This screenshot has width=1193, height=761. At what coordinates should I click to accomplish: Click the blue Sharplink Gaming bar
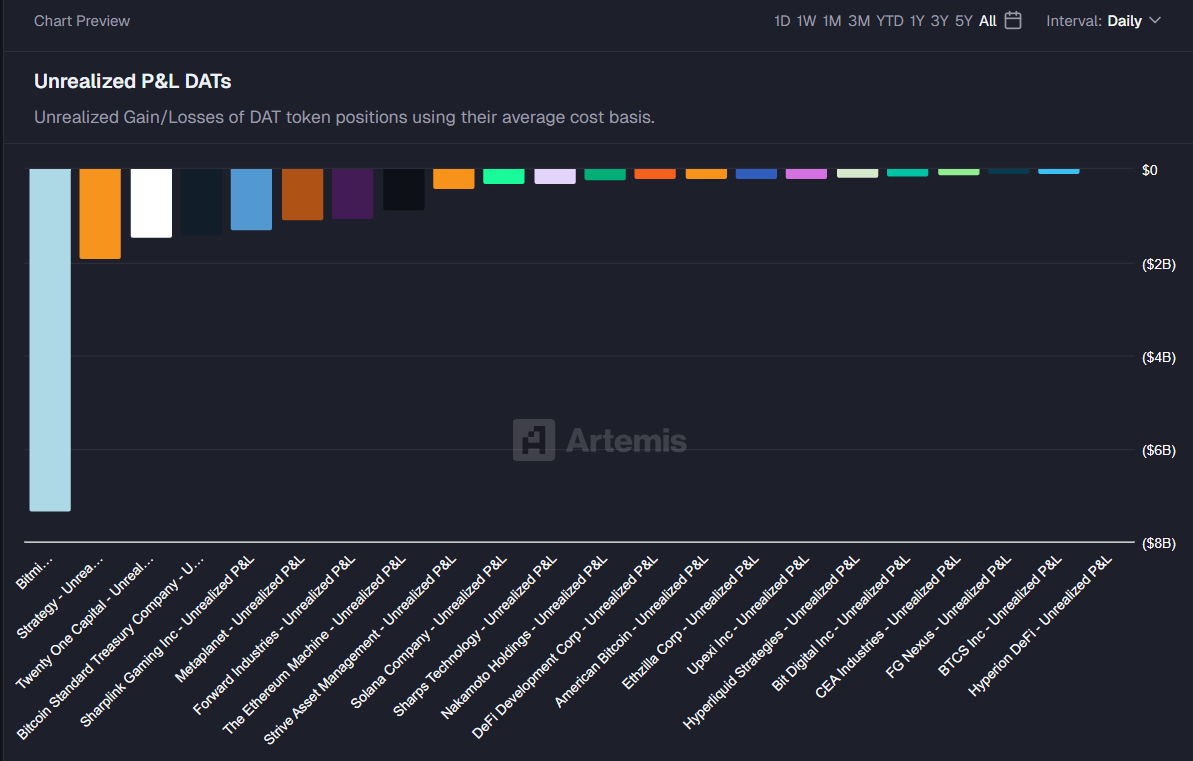click(x=251, y=199)
